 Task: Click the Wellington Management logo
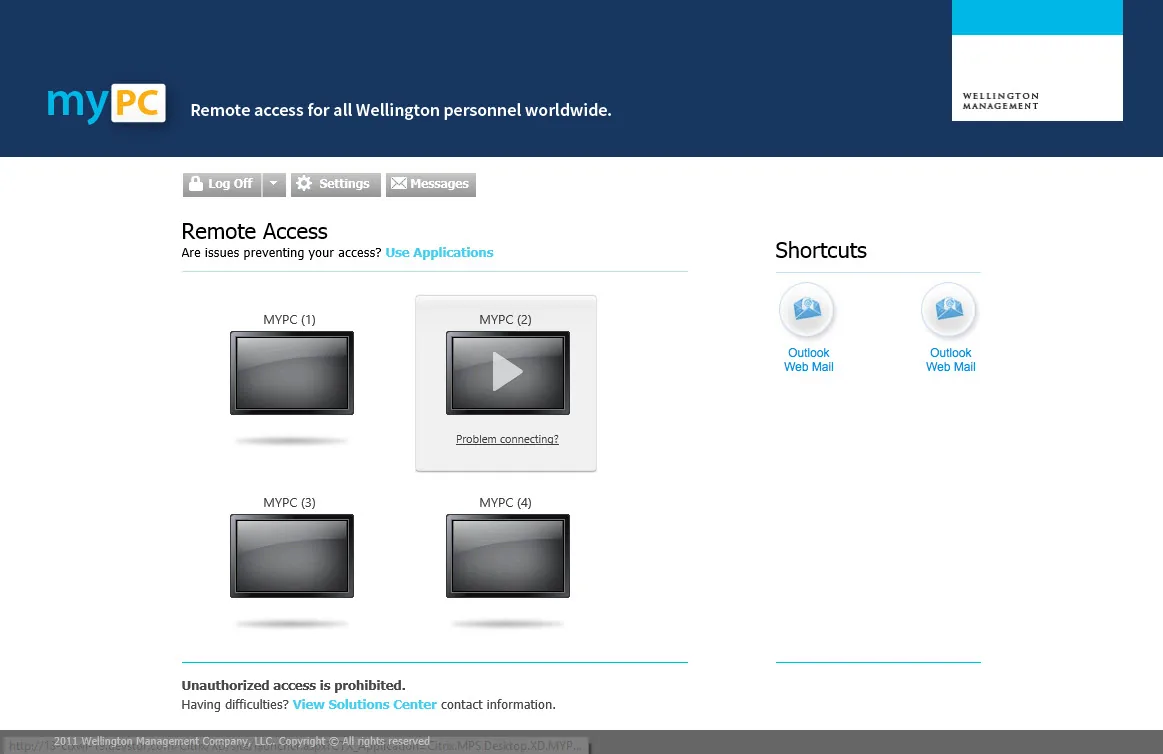tap(1037, 61)
